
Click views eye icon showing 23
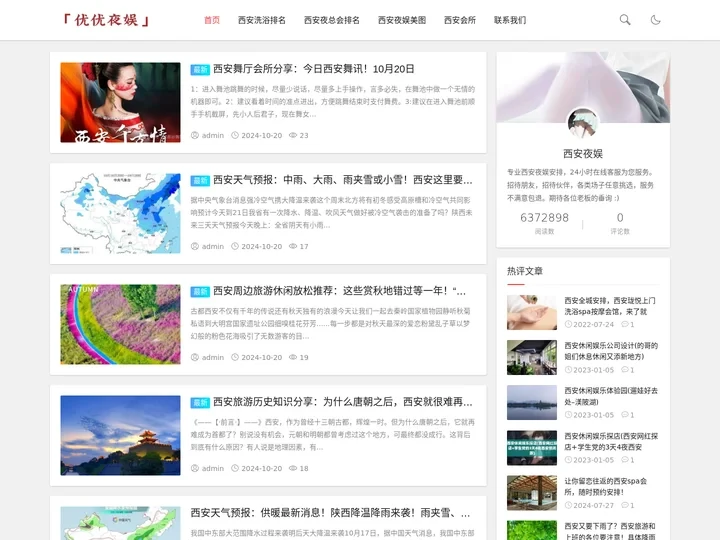[293, 135]
